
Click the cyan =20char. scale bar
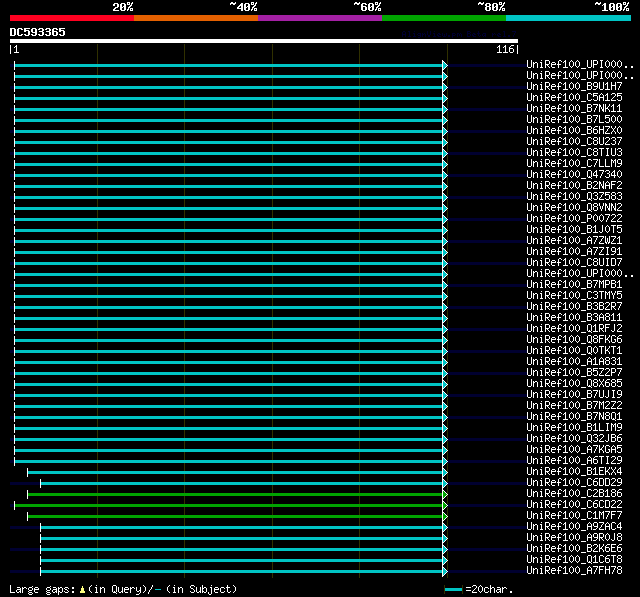pyautogui.click(x=453, y=589)
